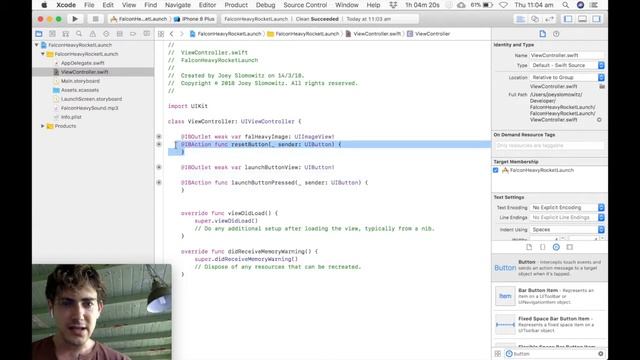The height and width of the screenshot is (360, 640).
Task: Switch to the Version editor
Action: pyautogui.click(x=549, y=19)
